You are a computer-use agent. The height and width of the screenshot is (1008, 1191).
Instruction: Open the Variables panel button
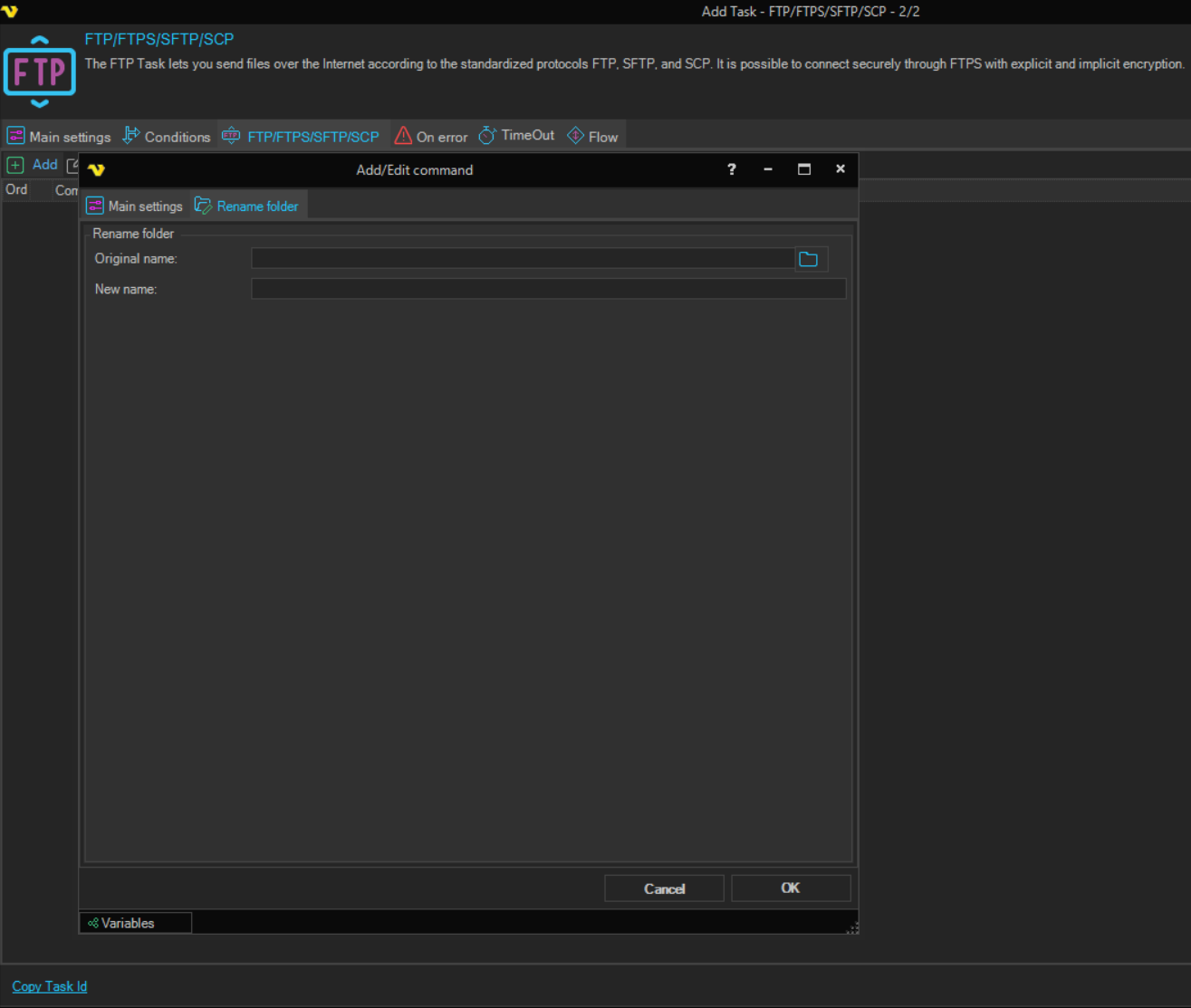tap(135, 923)
